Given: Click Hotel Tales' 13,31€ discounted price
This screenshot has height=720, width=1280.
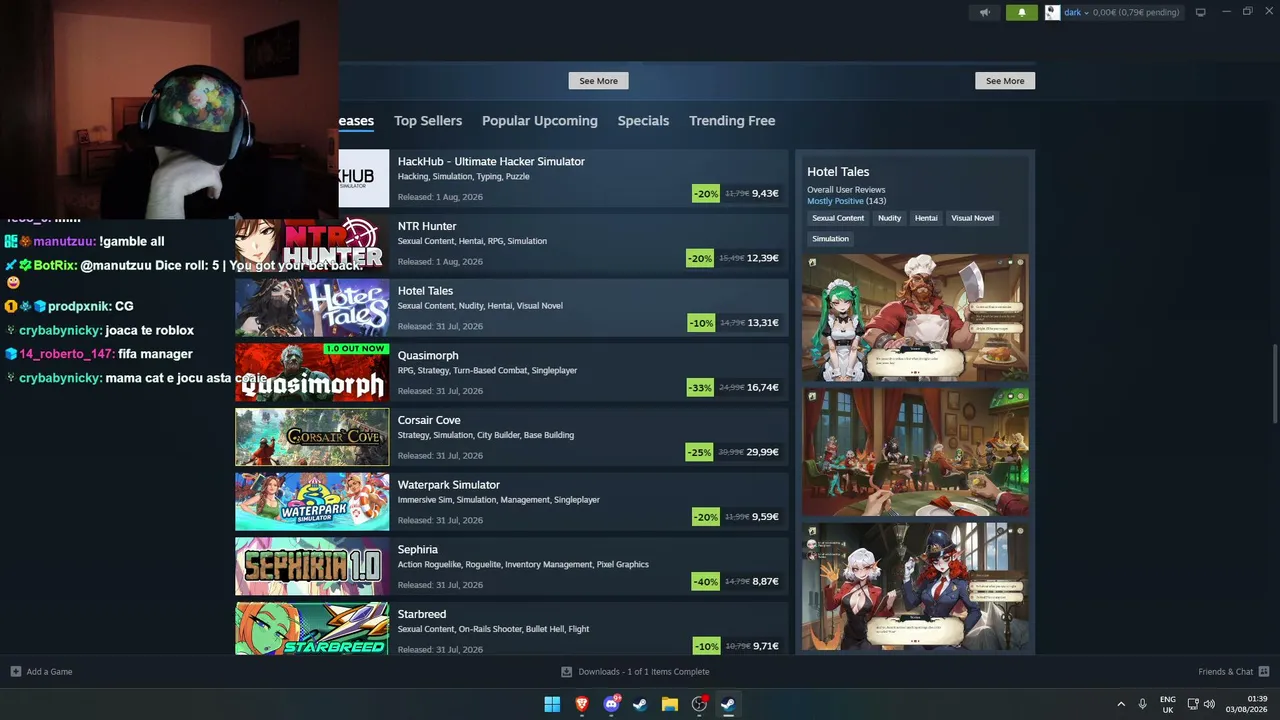Looking at the screenshot, I should 763,323.
